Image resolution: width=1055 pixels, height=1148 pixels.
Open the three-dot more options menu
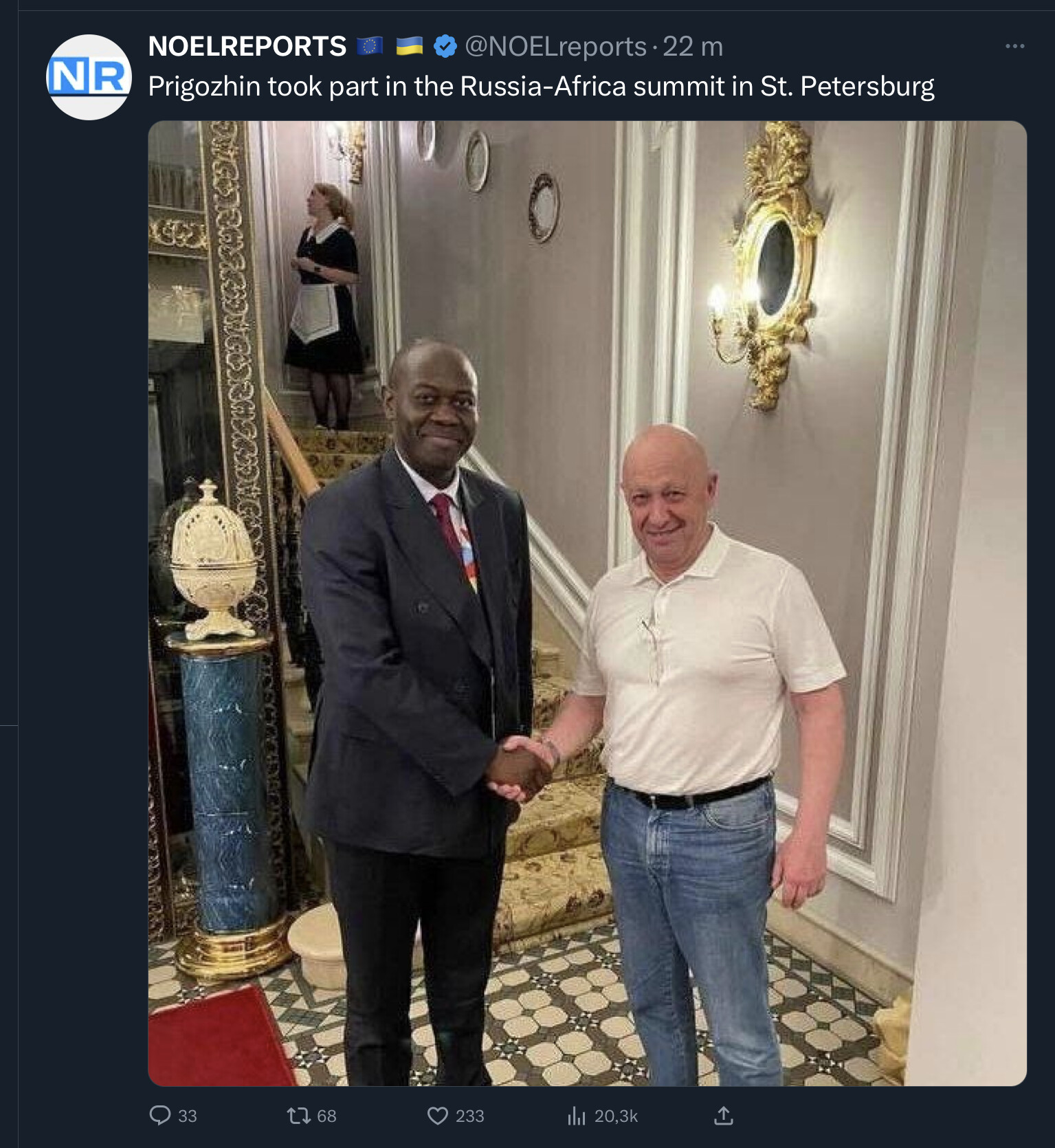tap(1014, 46)
